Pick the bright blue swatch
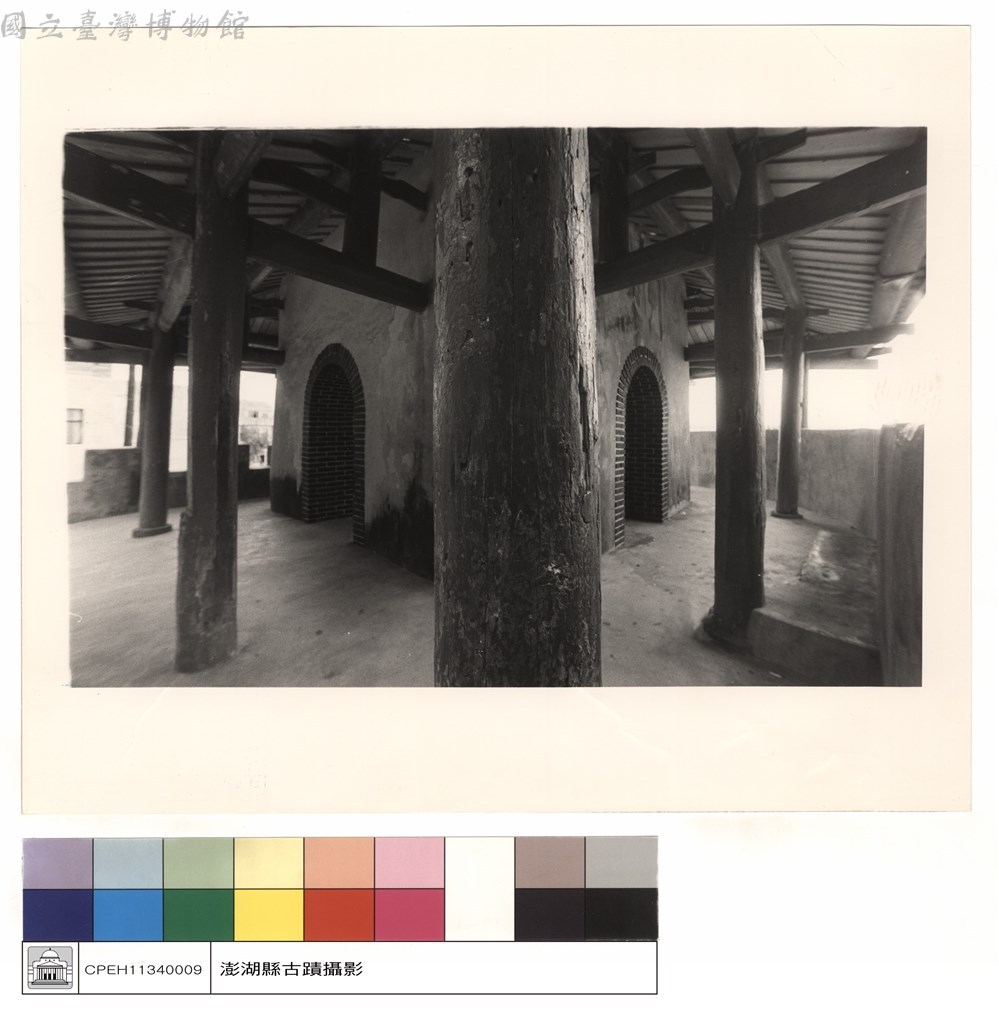 [x=128, y=915]
